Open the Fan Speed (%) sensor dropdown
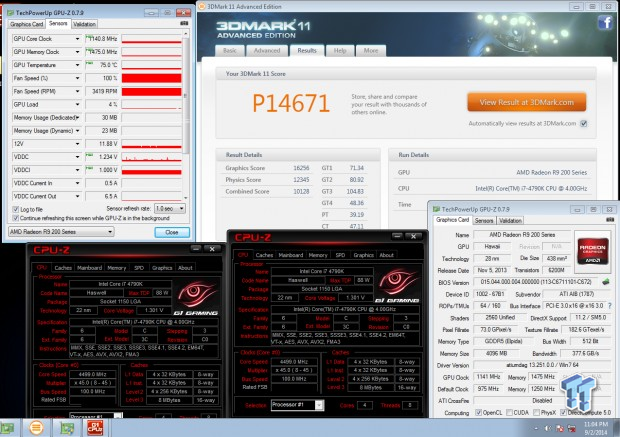Image resolution: width=620 pixels, height=437 pixels. [77, 78]
